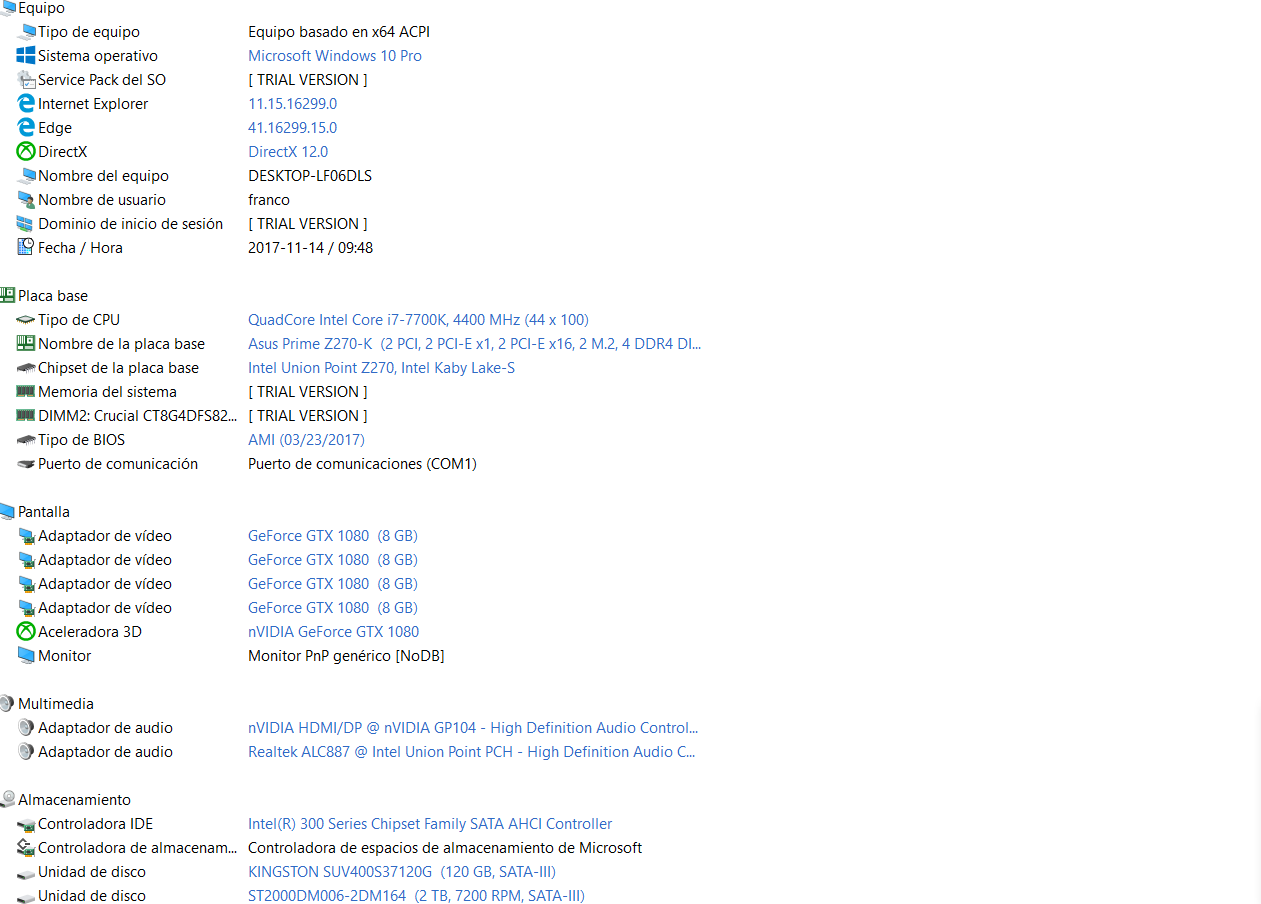1261x904 pixels.
Task: Click the Windows logo icon beside Sistema operativo
Action: [26, 56]
